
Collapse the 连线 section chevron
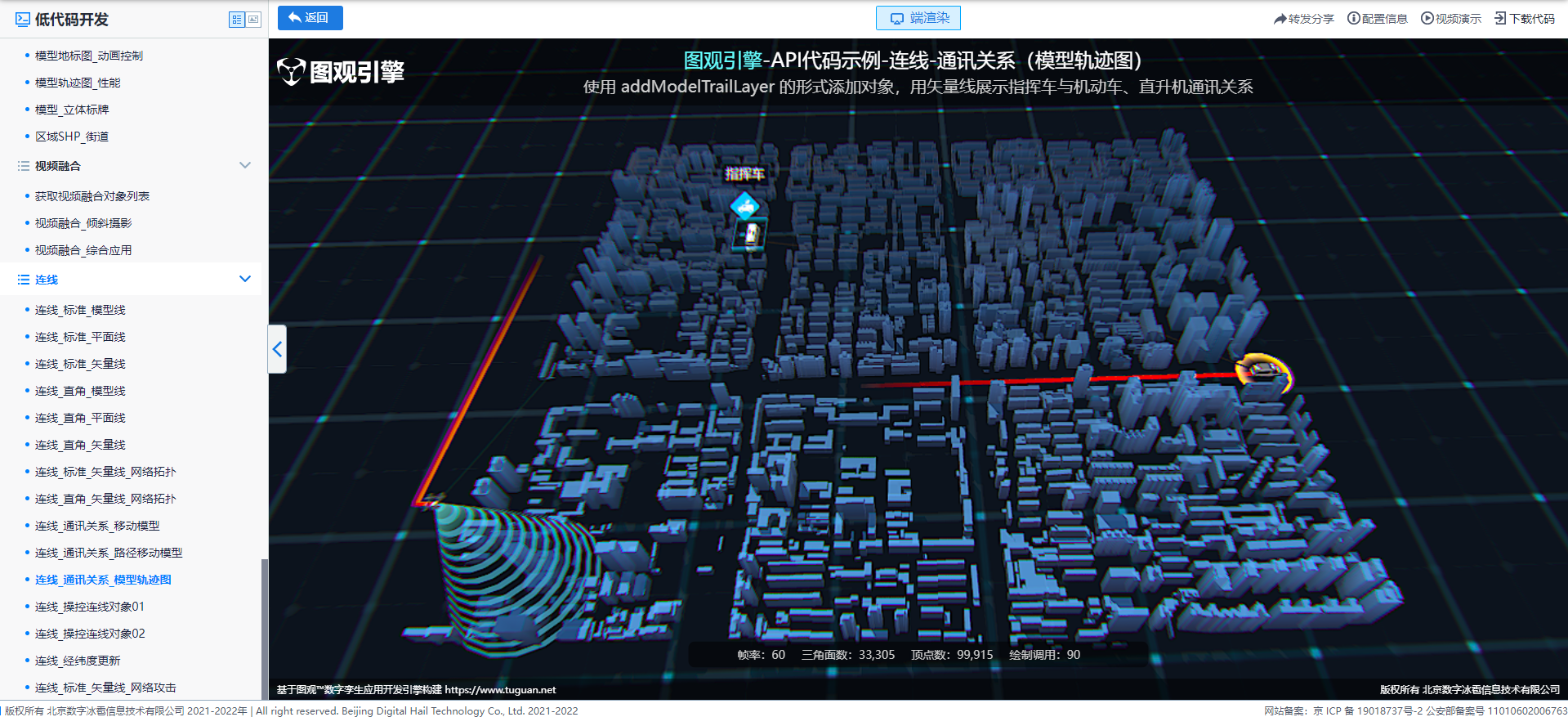pos(244,279)
